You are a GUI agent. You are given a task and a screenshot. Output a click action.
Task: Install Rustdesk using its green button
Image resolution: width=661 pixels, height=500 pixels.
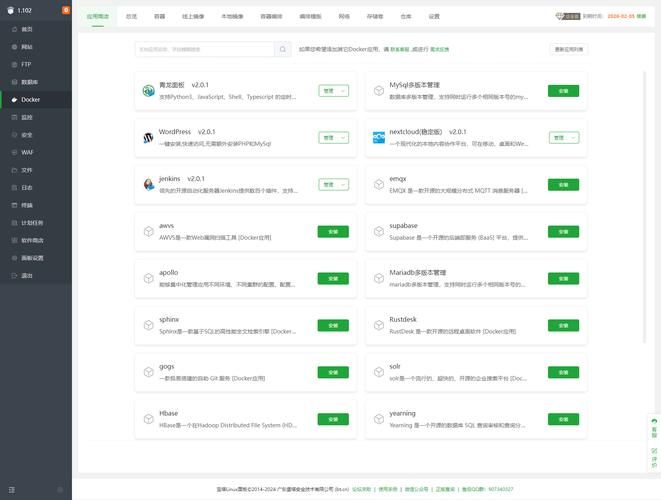point(563,325)
